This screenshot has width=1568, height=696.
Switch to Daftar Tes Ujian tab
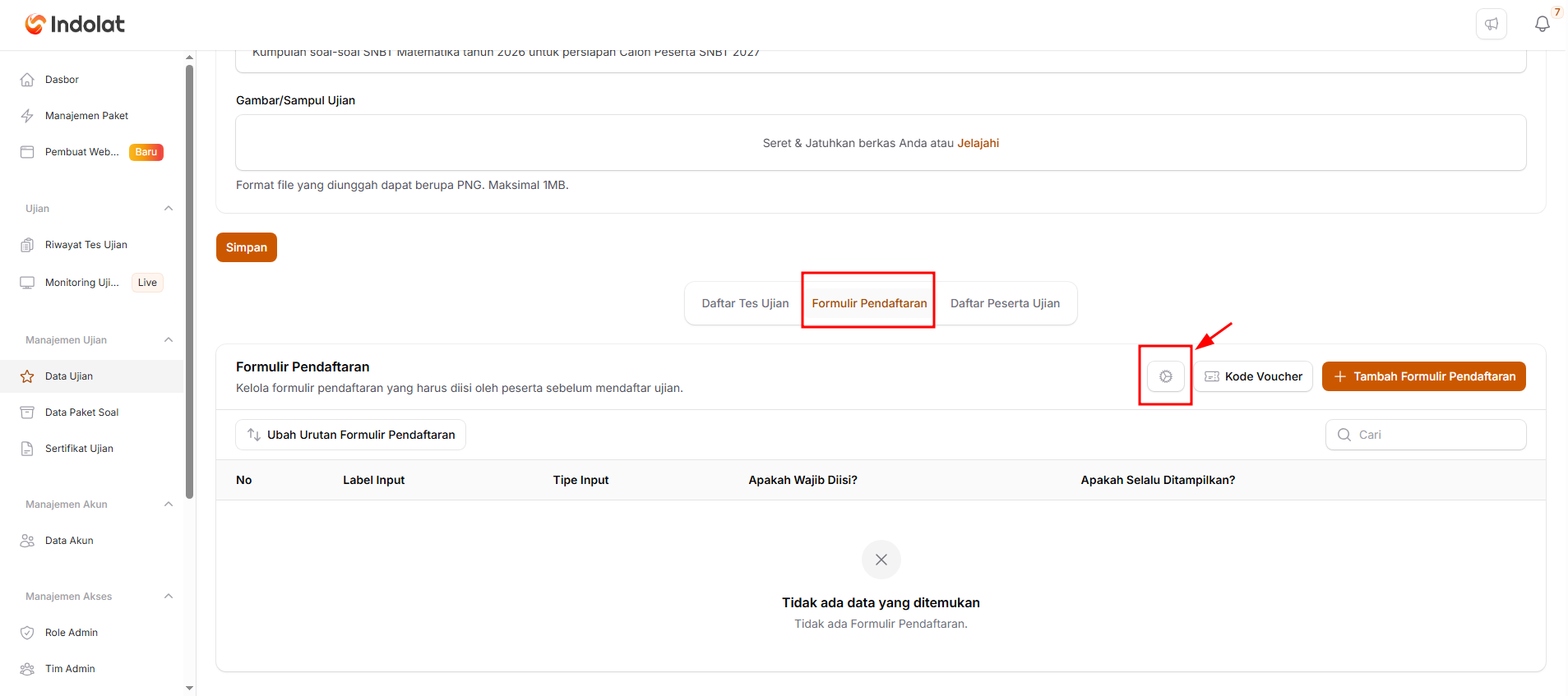point(745,303)
